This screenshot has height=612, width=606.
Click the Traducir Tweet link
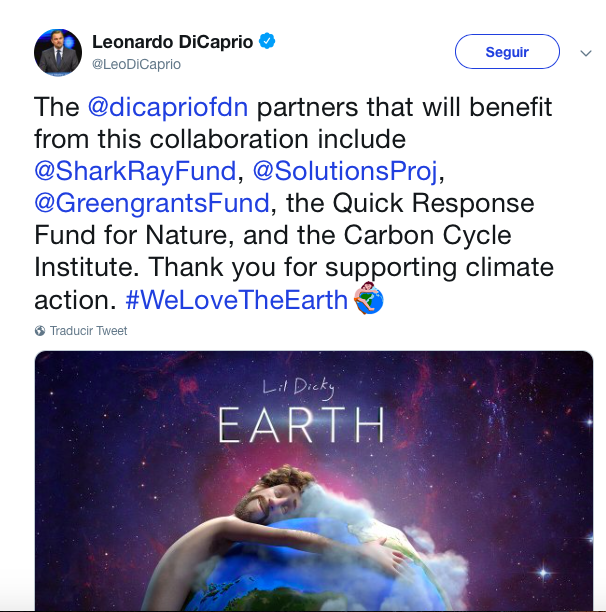(x=89, y=331)
